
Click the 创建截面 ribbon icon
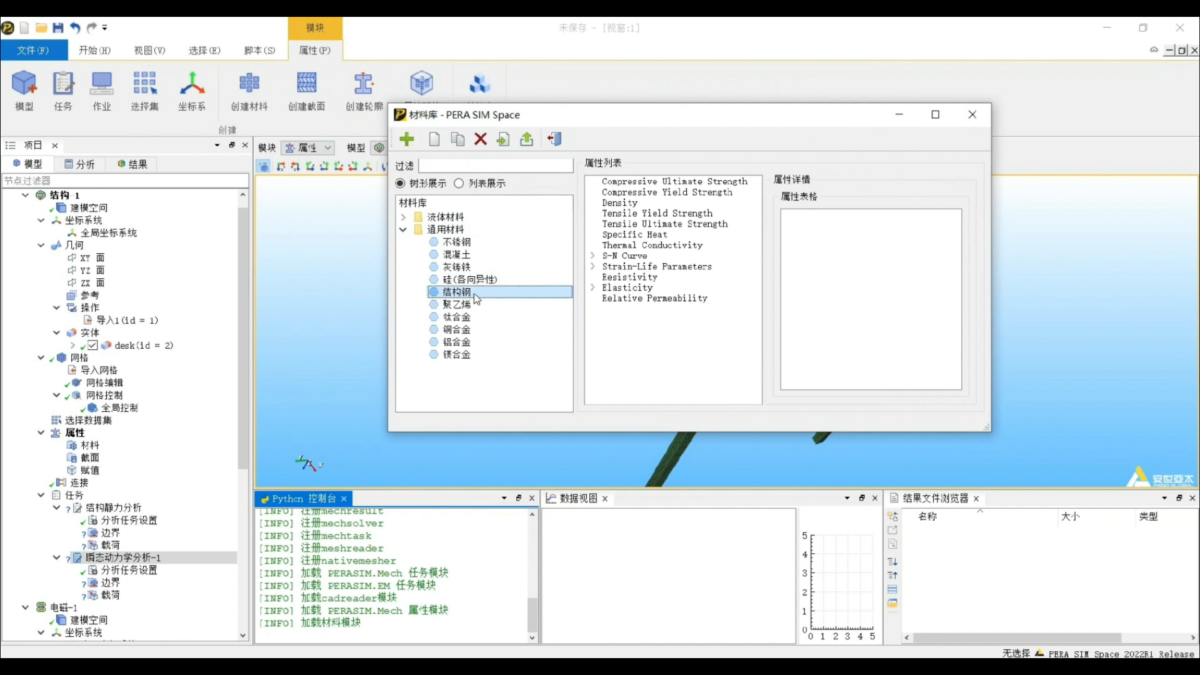coord(307,84)
